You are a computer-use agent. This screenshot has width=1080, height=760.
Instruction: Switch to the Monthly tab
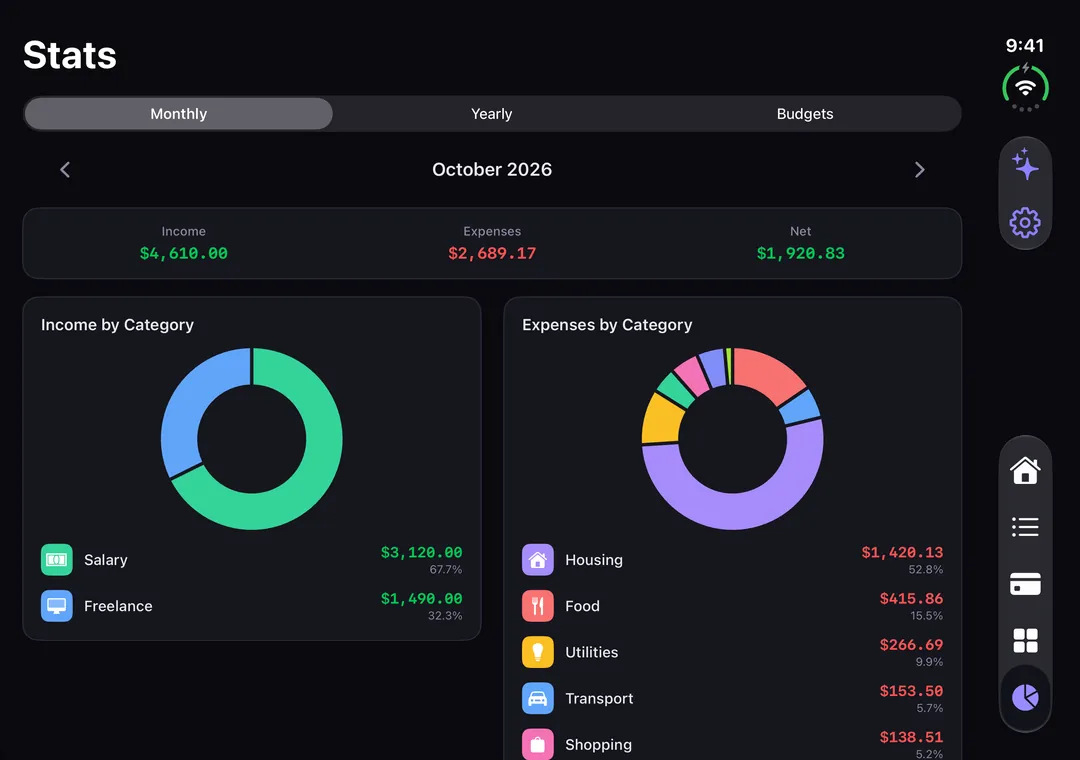click(x=178, y=114)
